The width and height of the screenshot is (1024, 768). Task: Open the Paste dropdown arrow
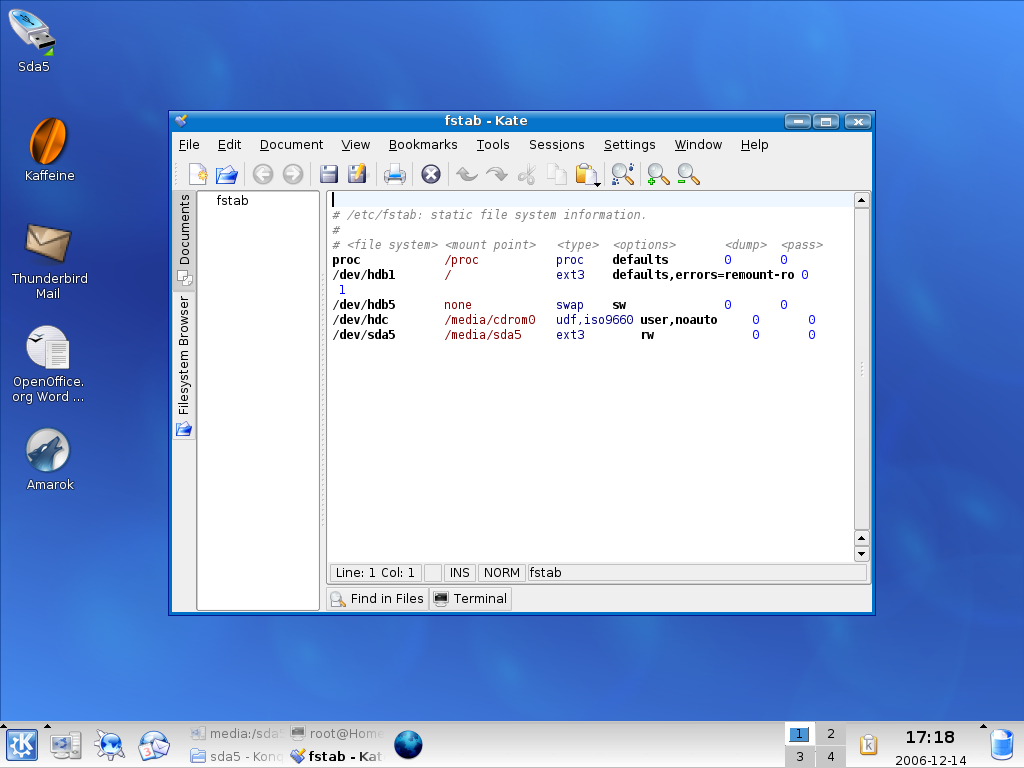[597, 185]
